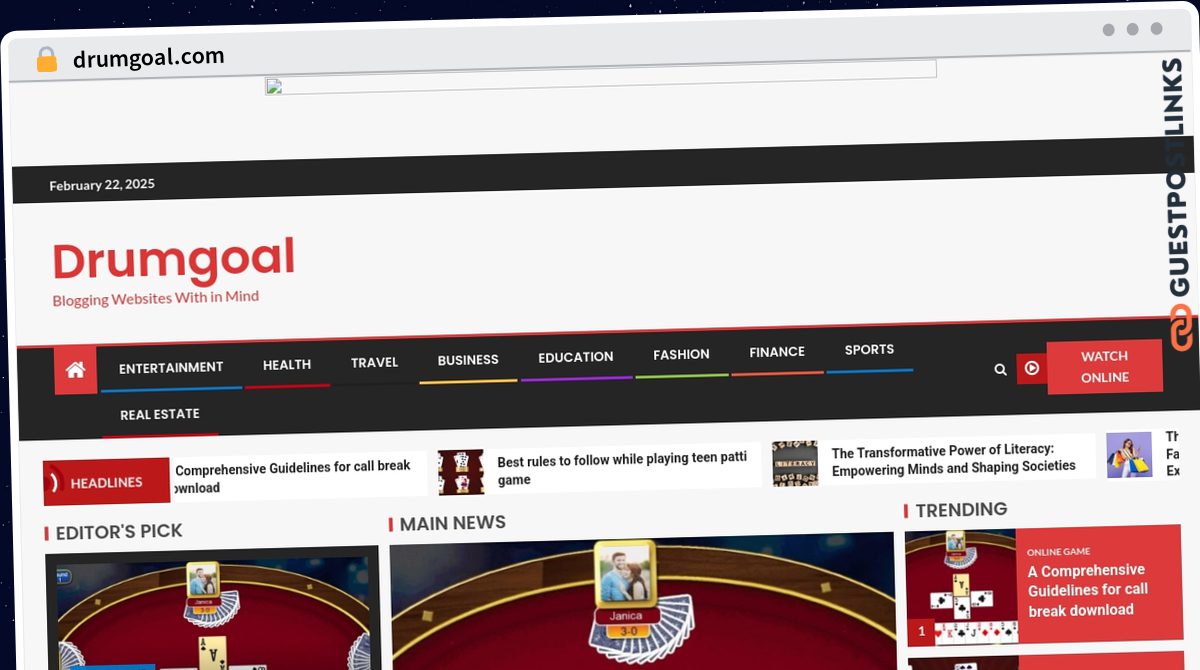Click the trending article playing cards thumbnail

coord(960,589)
